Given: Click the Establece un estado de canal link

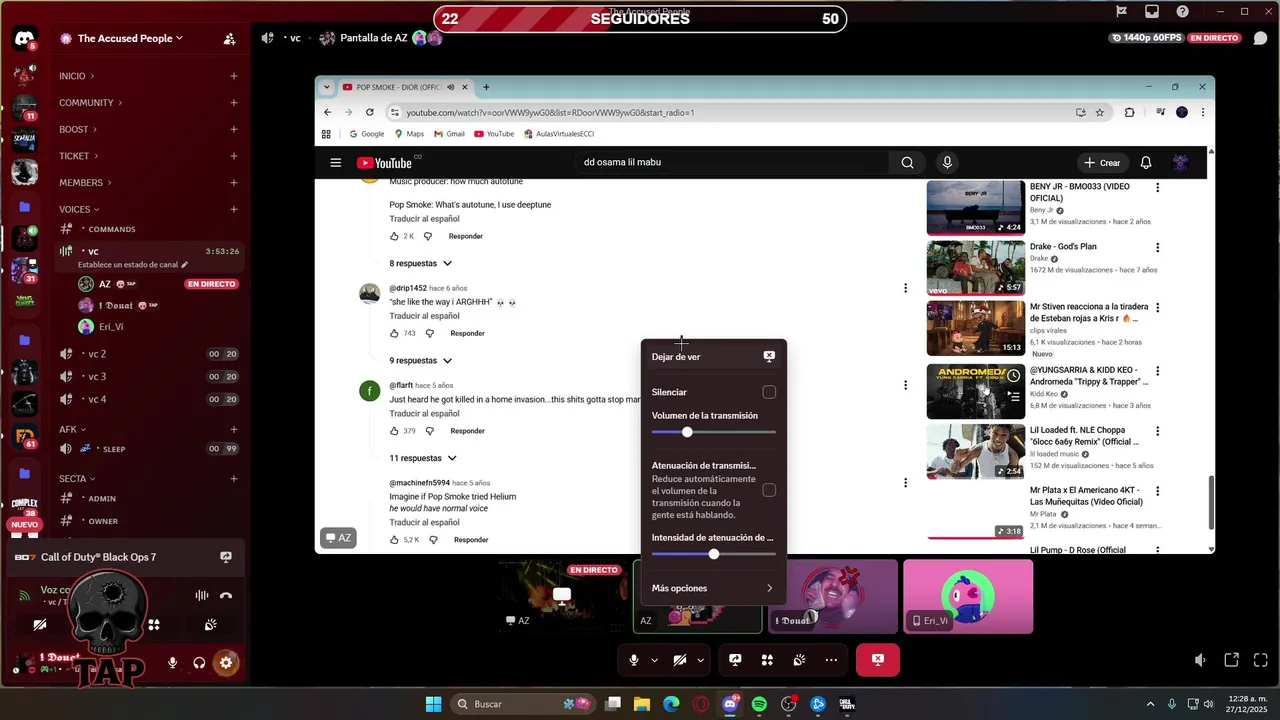Looking at the screenshot, I should pyautogui.click(x=132, y=265).
